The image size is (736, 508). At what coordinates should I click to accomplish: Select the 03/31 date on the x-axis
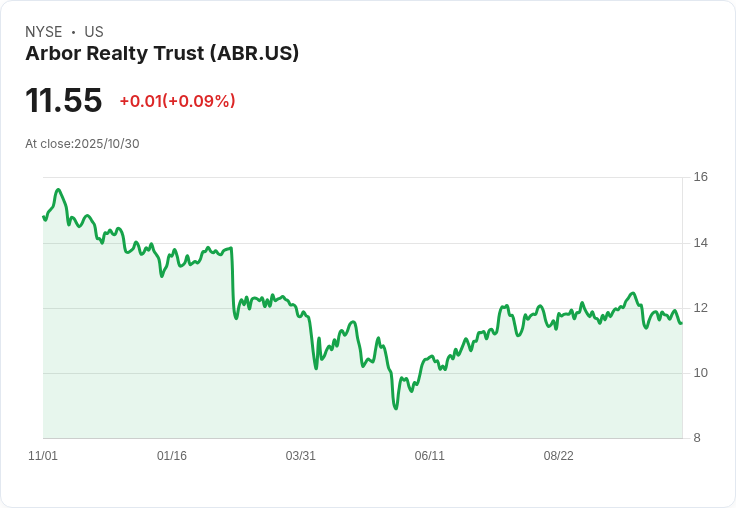pos(301,456)
